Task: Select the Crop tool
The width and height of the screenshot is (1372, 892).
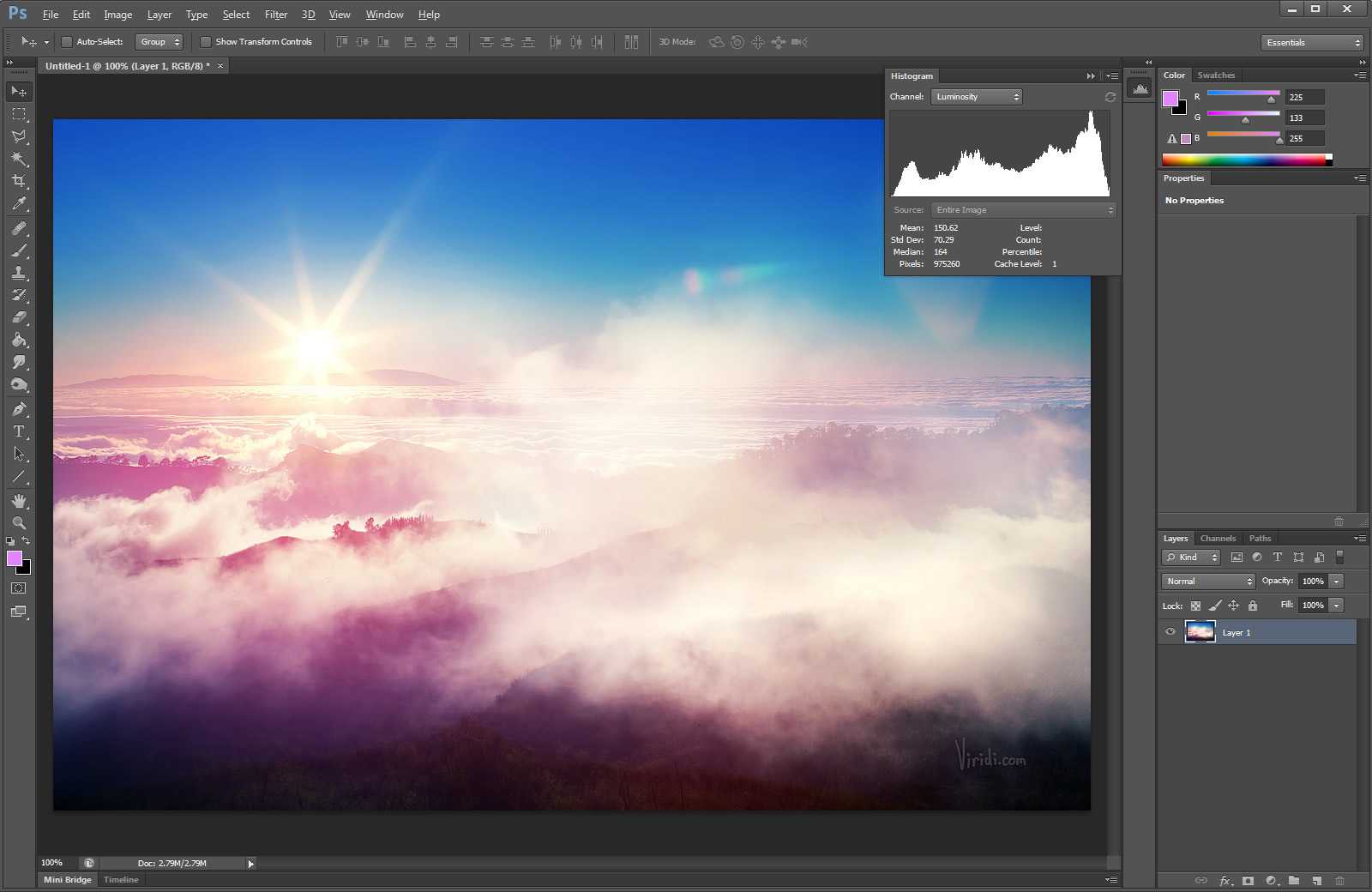Action: pyautogui.click(x=19, y=181)
